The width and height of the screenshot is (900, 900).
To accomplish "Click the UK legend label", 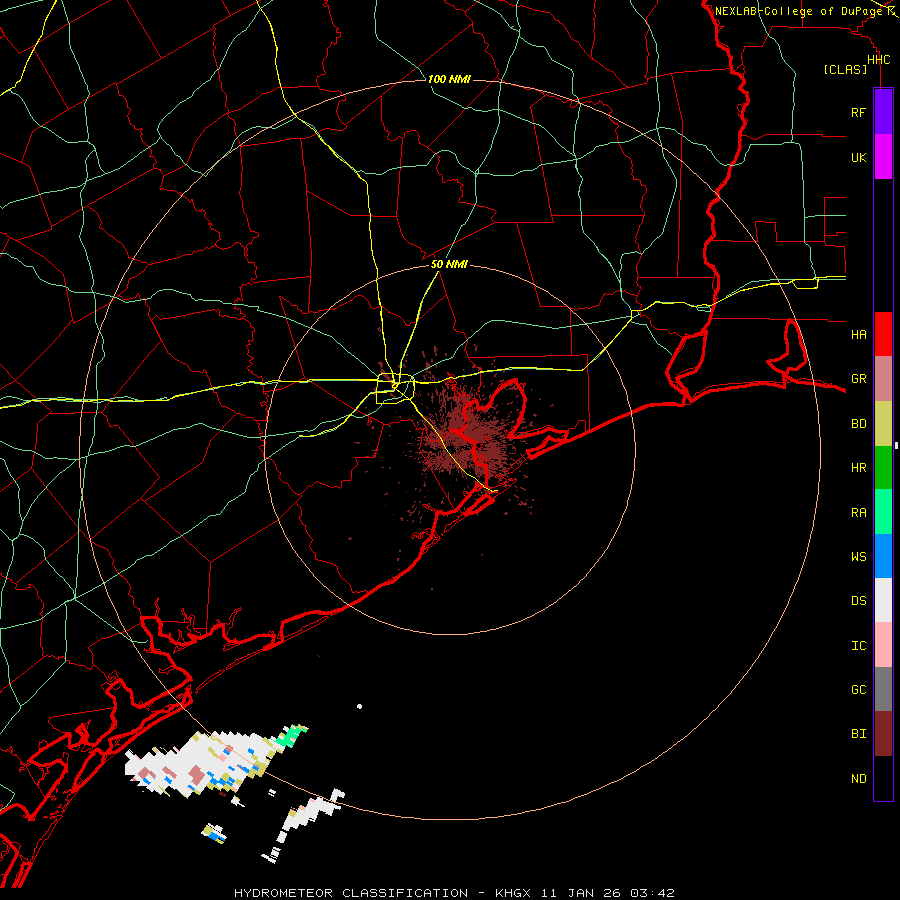I will (858, 158).
